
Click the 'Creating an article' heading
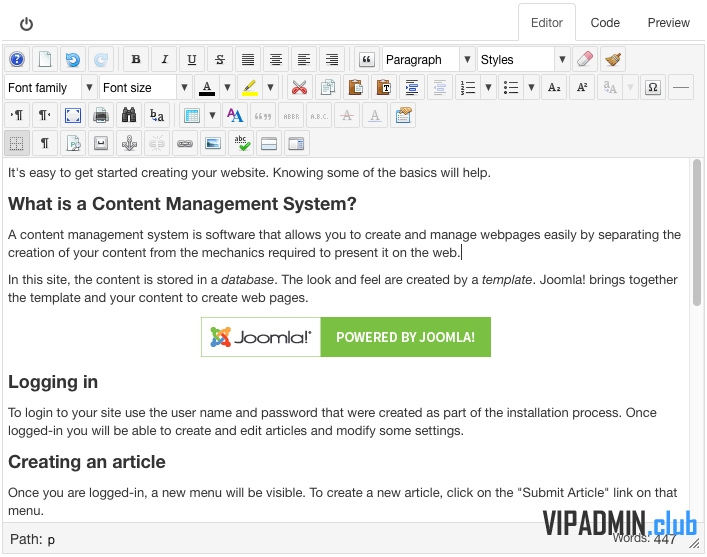click(87, 462)
